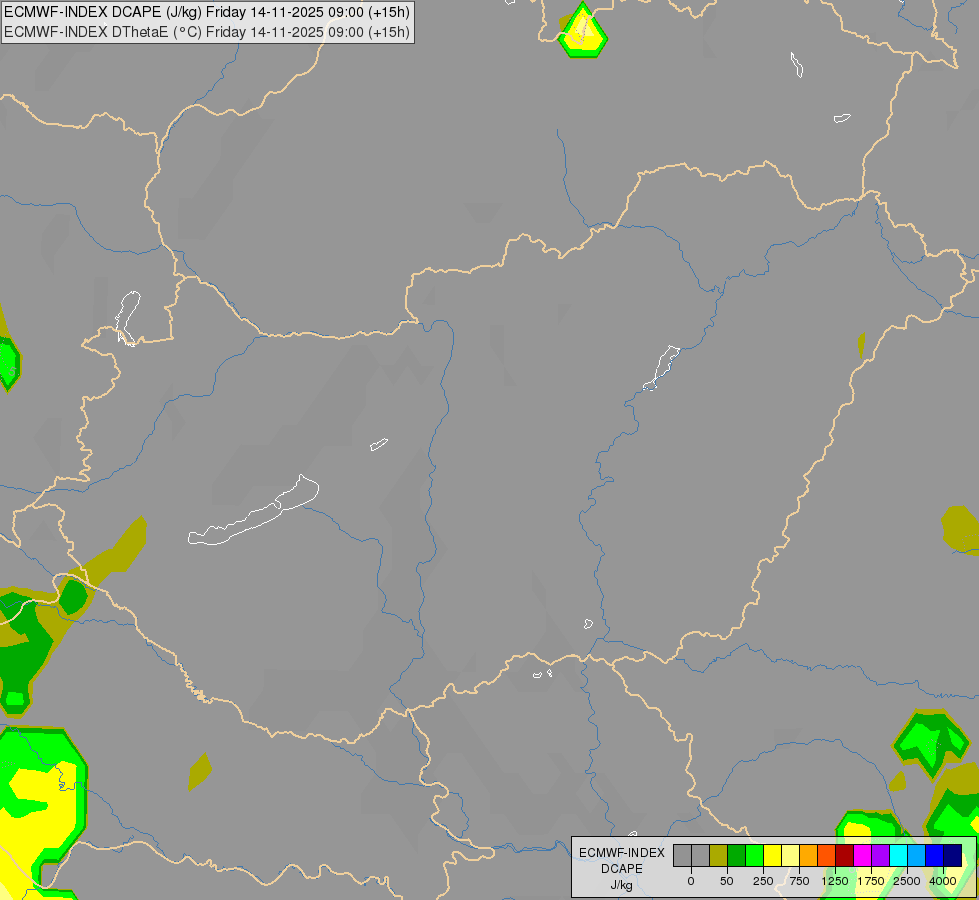The width and height of the screenshot is (979, 900).
Task: Click the red-orange legend swatch
Action: click(827, 856)
